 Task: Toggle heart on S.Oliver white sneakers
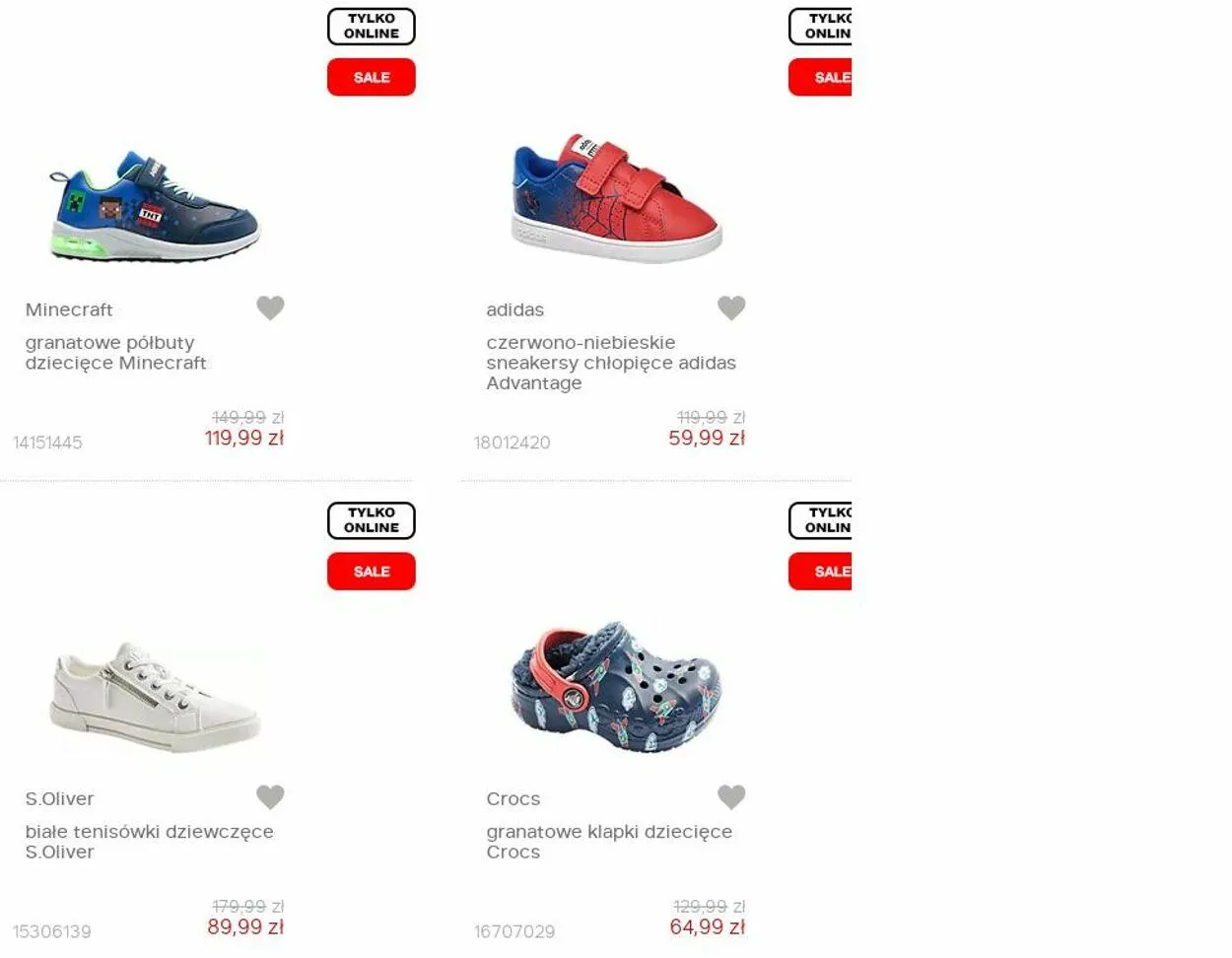(270, 796)
